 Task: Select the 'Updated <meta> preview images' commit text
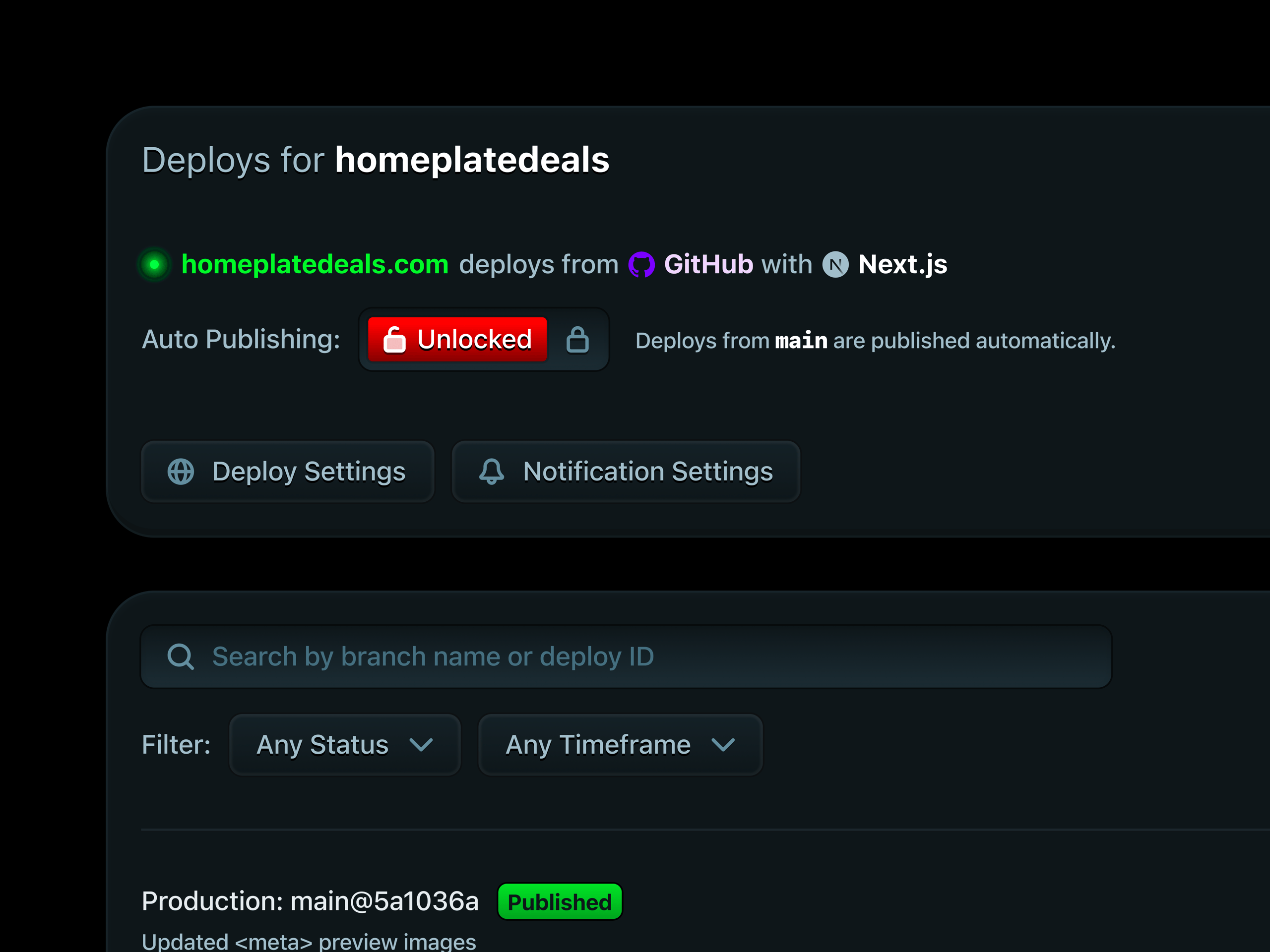[x=309, y=942]
